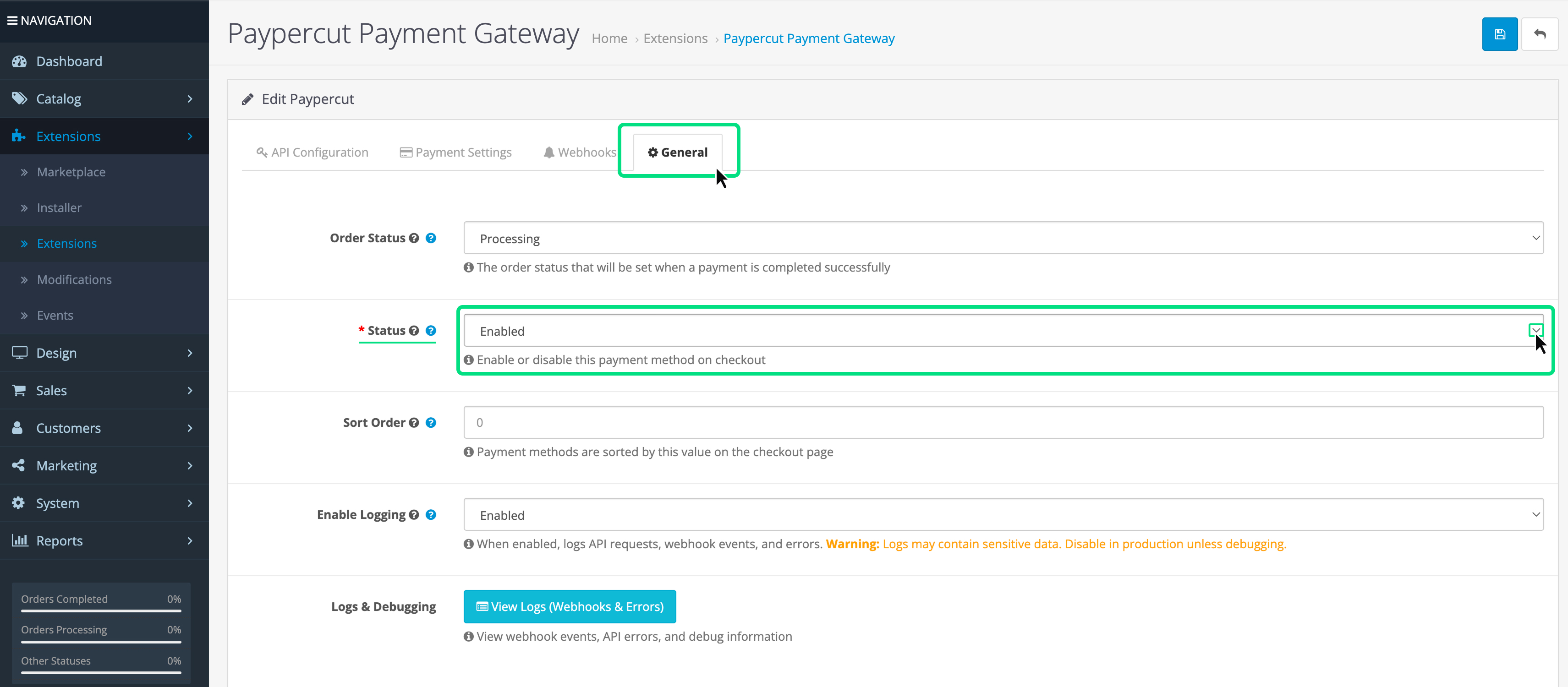1568x687 pixels.
Task: Expand the Sales sidebar menu
Action: 104,390
